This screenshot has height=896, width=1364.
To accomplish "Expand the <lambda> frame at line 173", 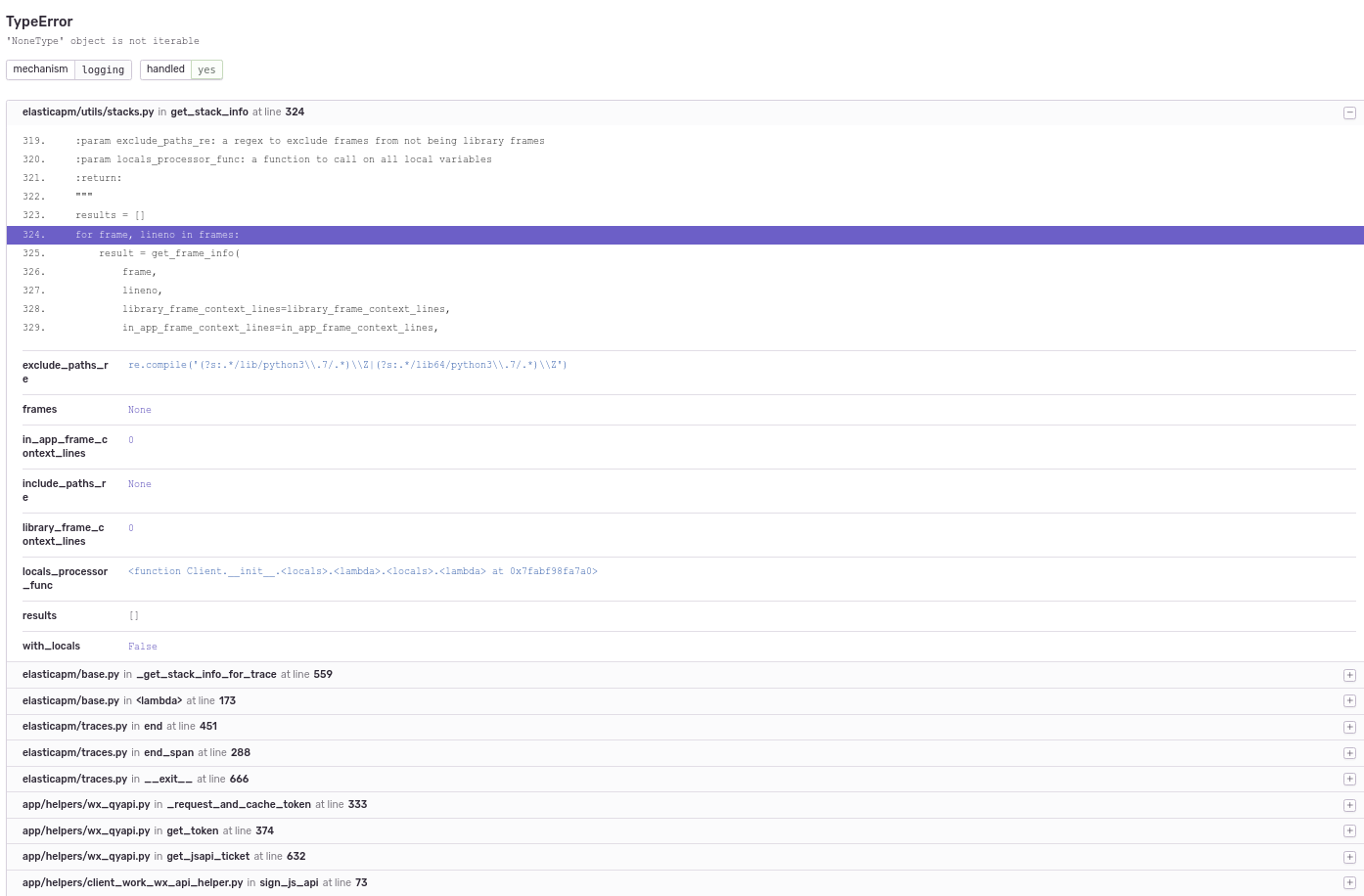I will [x=1349, y=701].
